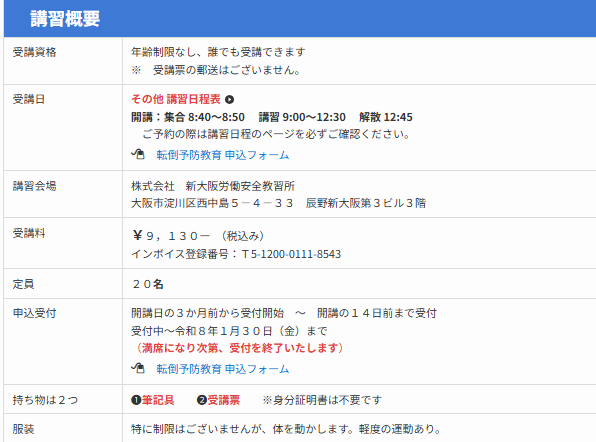Select the text 開講日の３か月前から受付開始
This screenshot has width=596, height=442.
tap(208, 313)
